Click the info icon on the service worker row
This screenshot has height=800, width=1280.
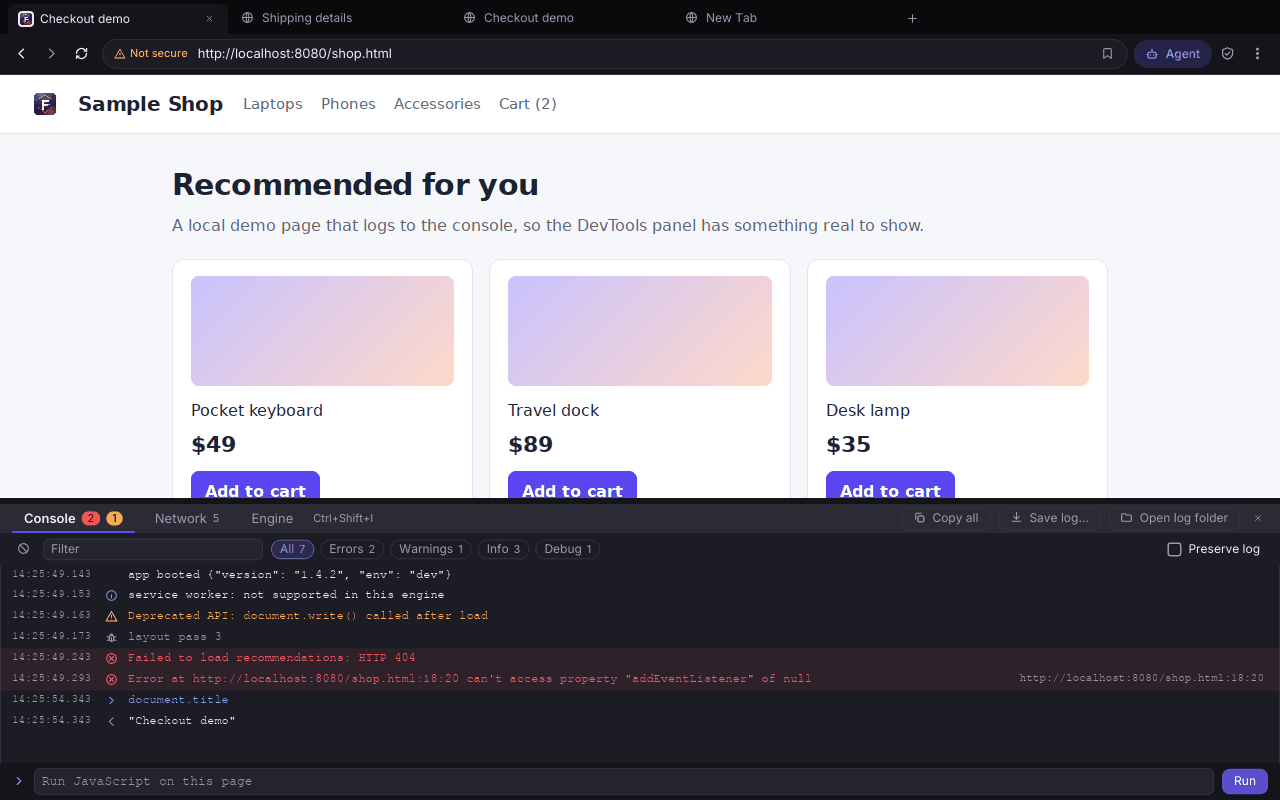pyautogui.click(x=111, y=595)
